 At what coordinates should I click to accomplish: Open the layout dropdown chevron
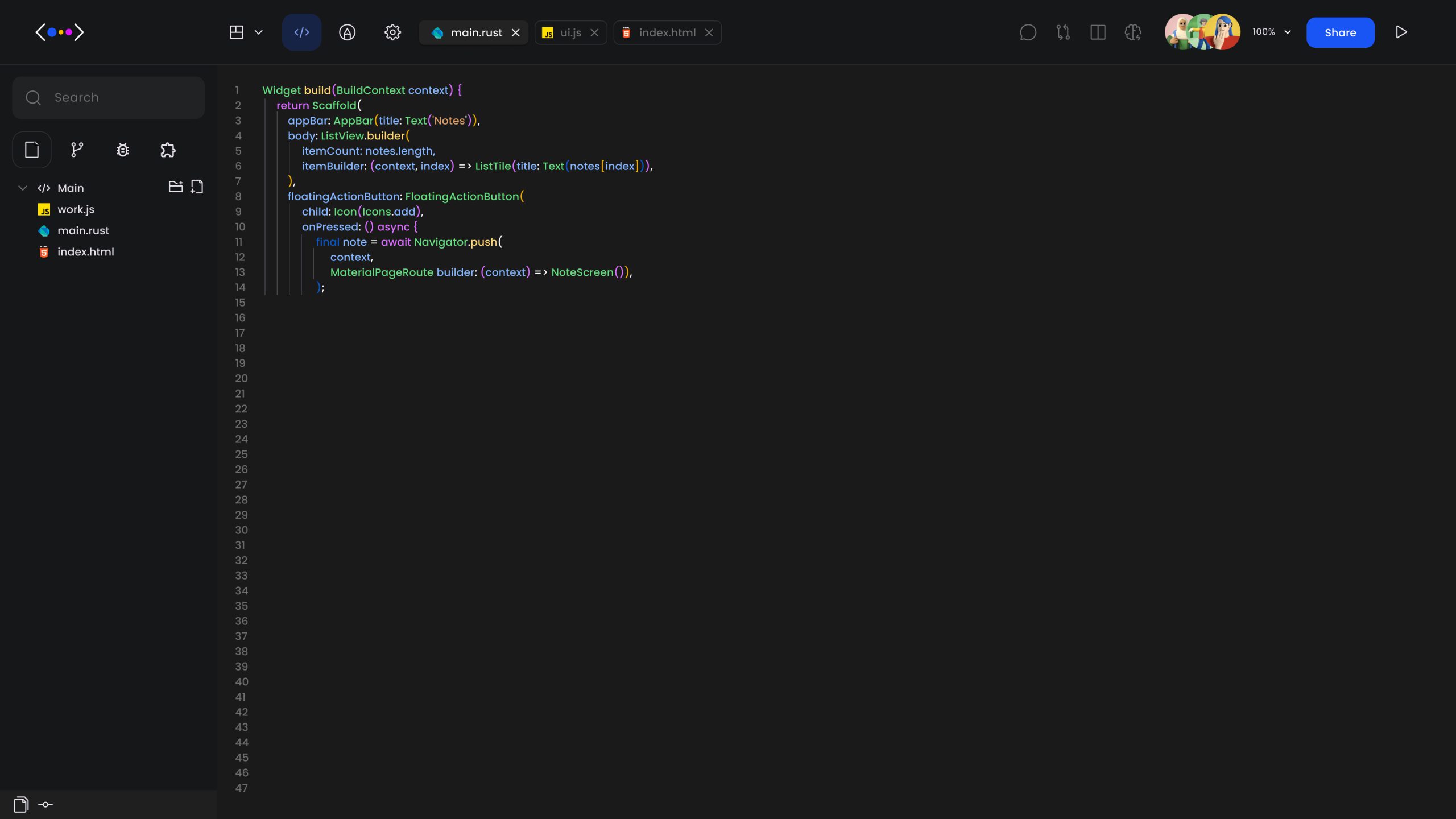(259, 32)
